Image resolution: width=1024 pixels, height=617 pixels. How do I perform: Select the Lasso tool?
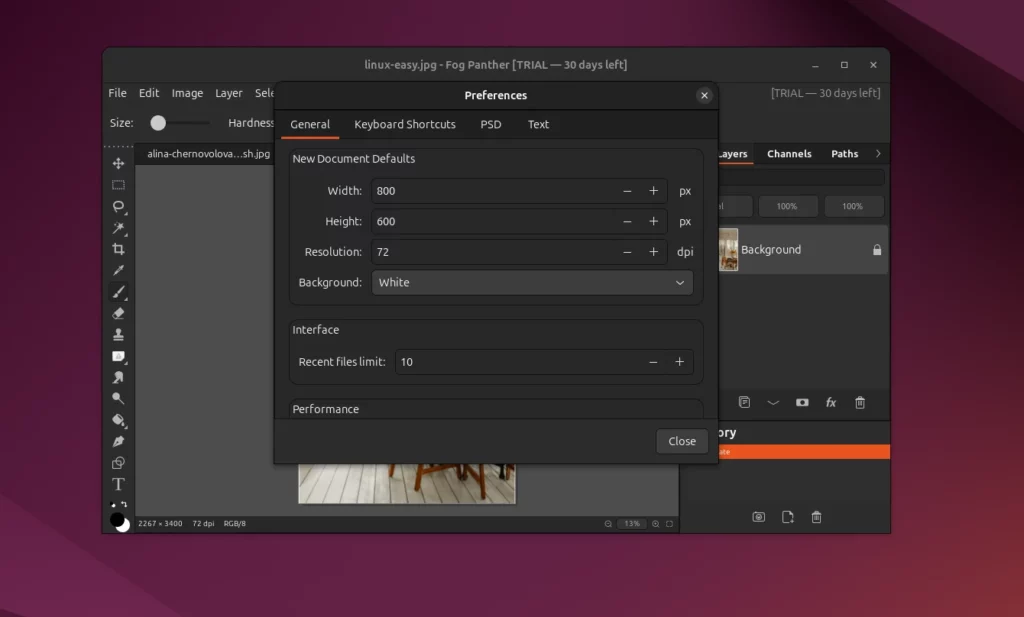(118, 207)
